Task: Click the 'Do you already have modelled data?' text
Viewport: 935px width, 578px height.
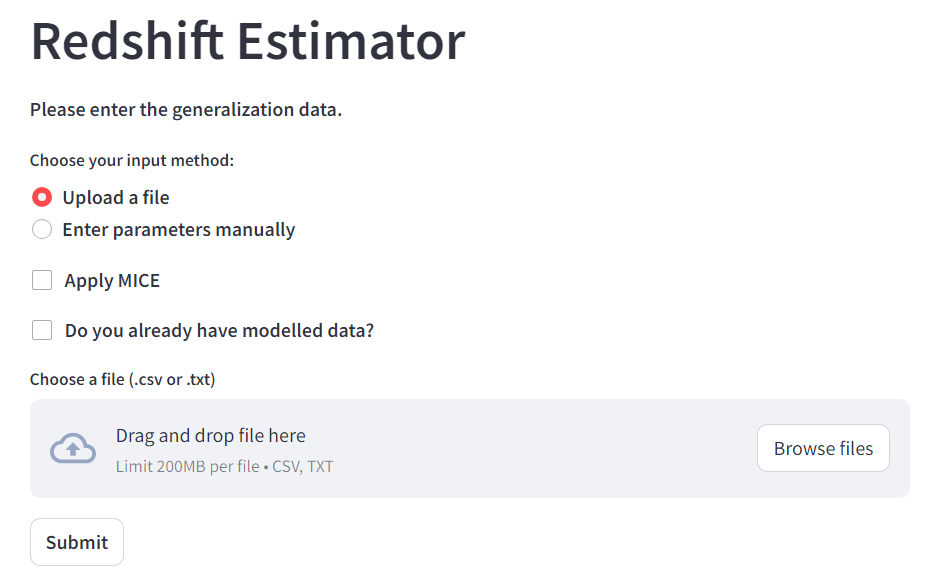Action: (x=219, y=330)
